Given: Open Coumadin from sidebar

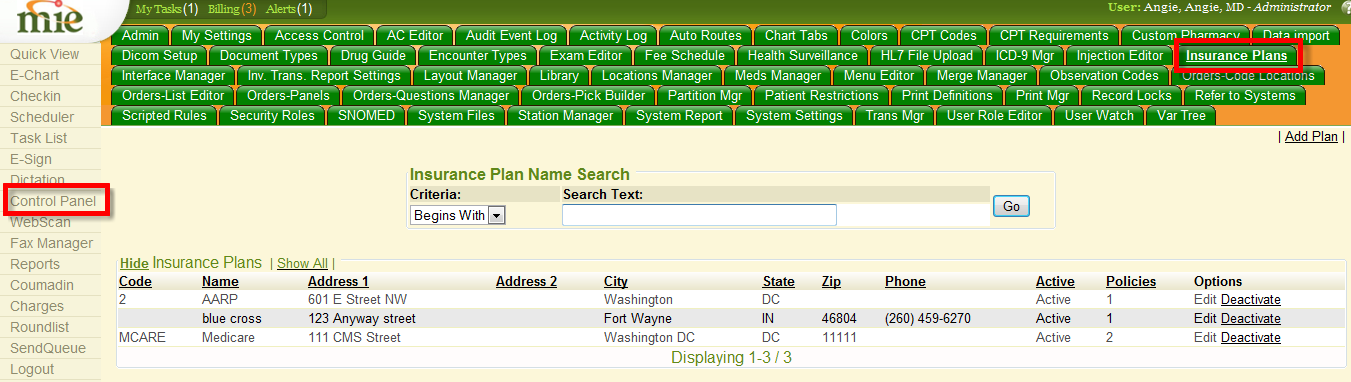Looking at the screenshot, I should (x=42, y=285).
